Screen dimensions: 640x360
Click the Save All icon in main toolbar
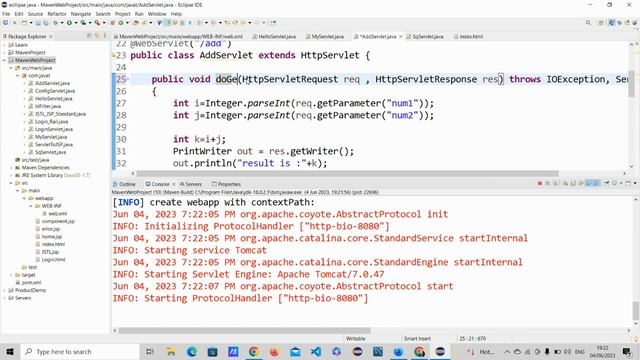click(x=45, y=23)
